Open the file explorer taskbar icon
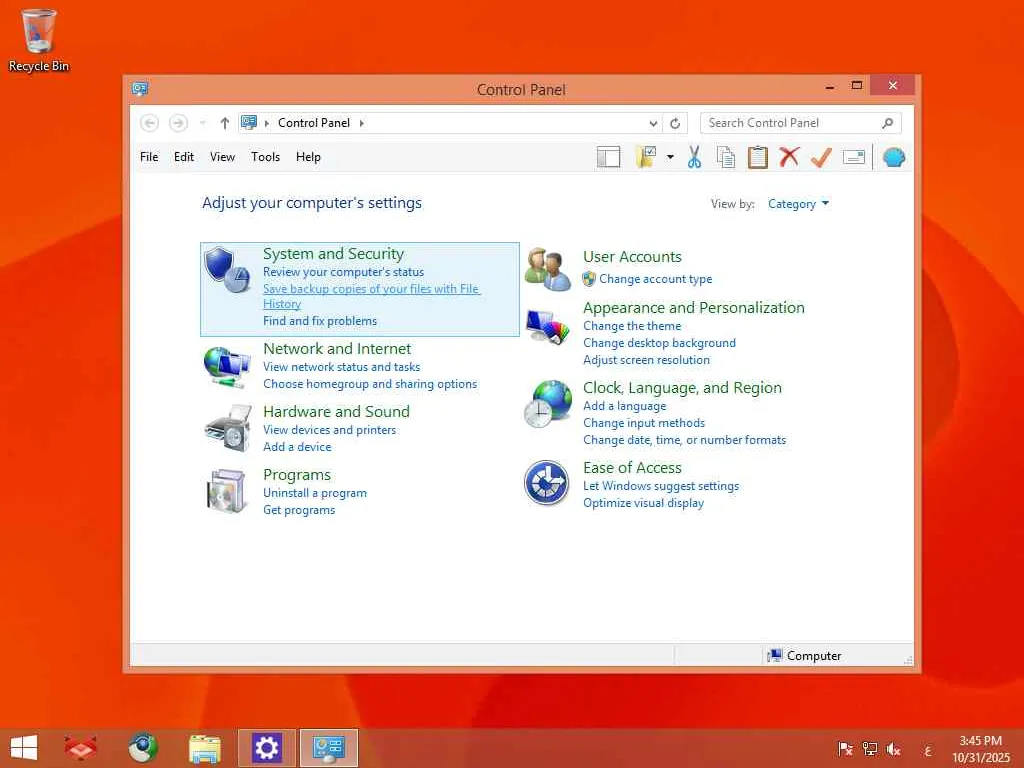Image resolution: width=1024 pixels, height=768 pixels. (204, 748)
